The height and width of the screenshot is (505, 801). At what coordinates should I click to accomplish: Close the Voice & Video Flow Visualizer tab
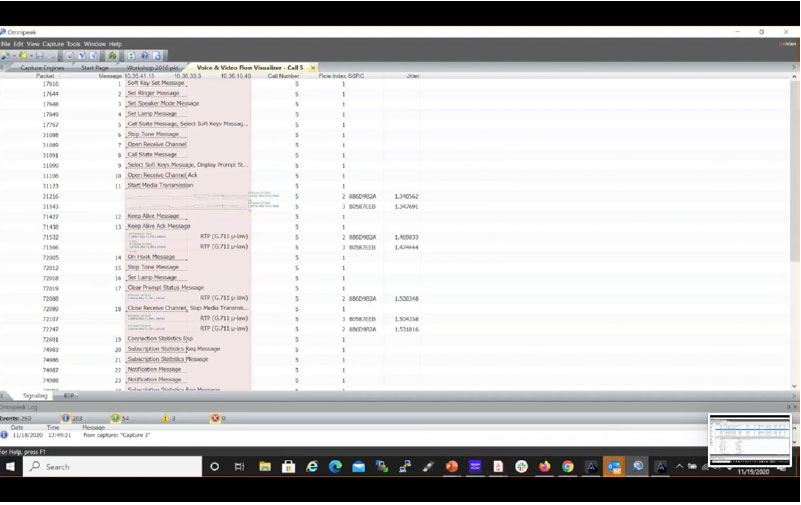tap(312, 67)
